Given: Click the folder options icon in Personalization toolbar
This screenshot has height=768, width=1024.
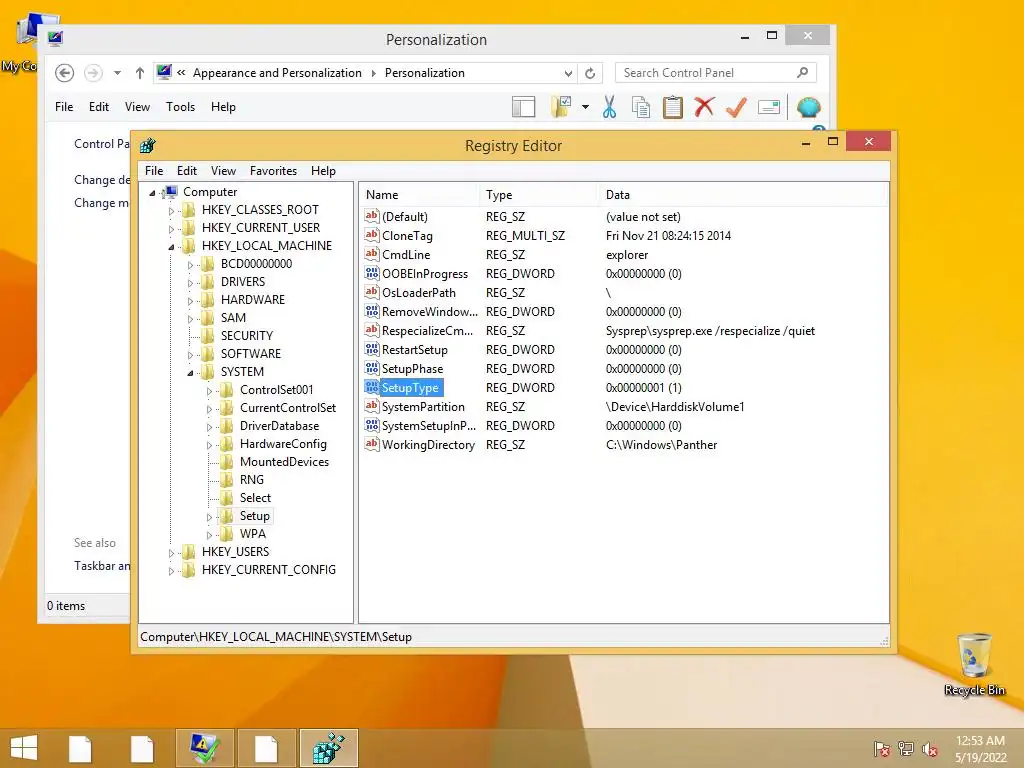Looking at the screenshot, I should click(x=561, y=107).
